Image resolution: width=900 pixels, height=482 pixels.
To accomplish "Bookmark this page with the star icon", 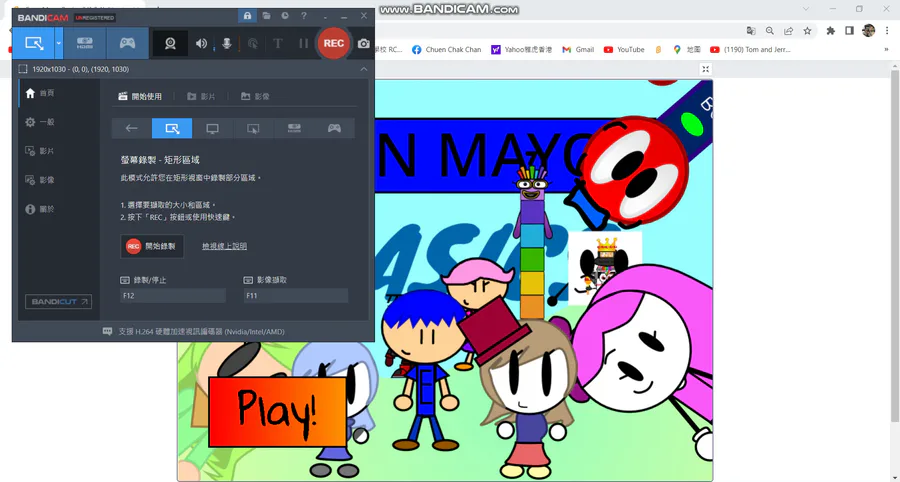I will tap(808, 31).
